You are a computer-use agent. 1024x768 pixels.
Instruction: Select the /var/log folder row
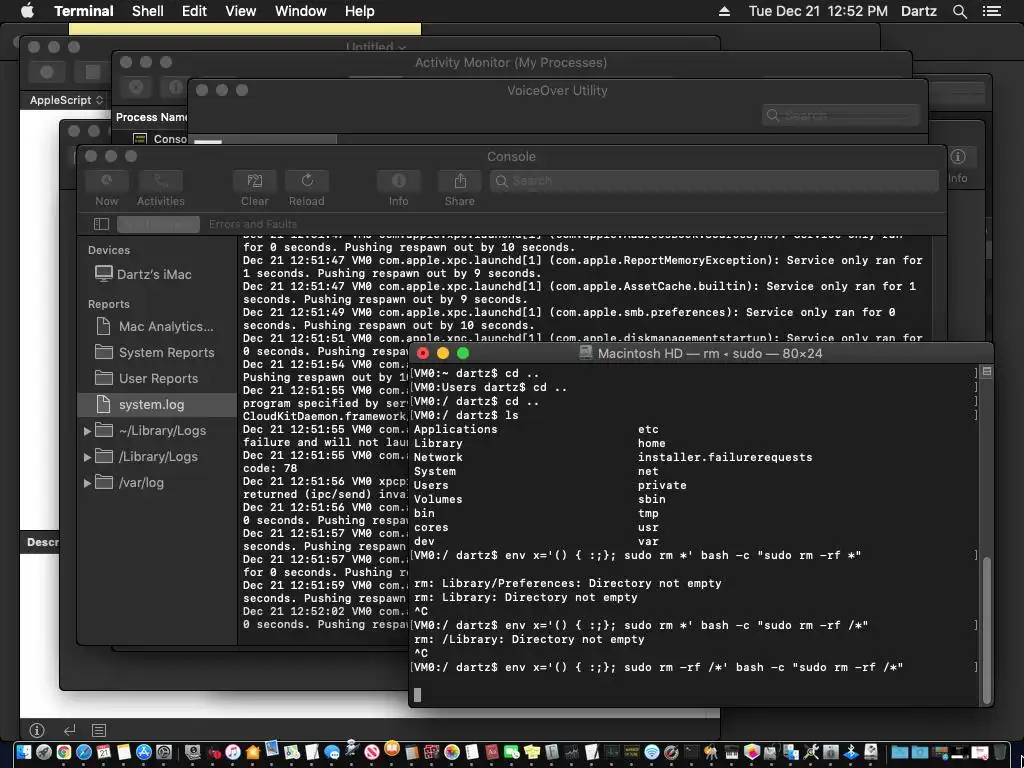[x=157, y=483]
